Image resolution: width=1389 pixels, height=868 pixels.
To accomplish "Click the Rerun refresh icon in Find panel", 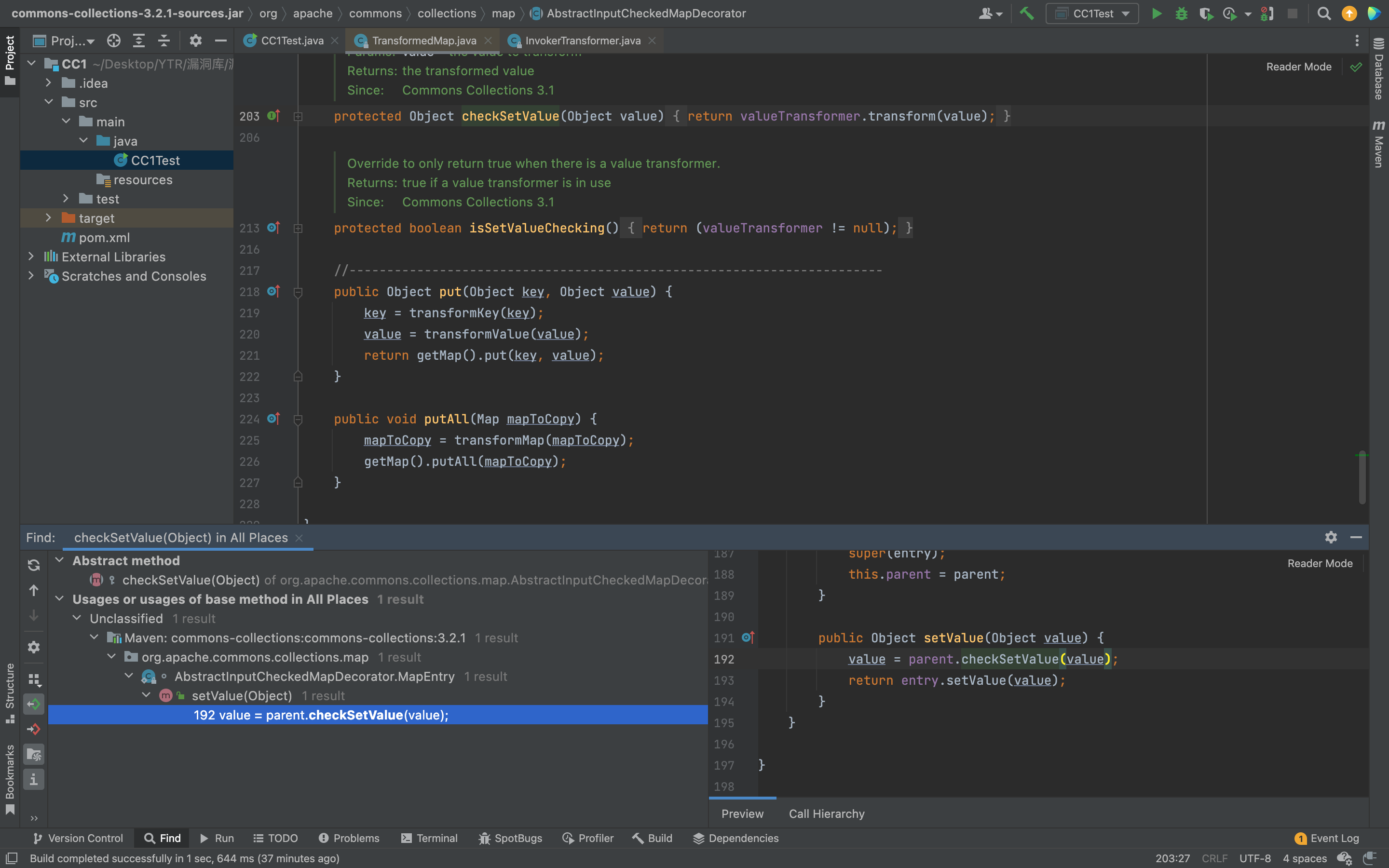I will 34,565.
